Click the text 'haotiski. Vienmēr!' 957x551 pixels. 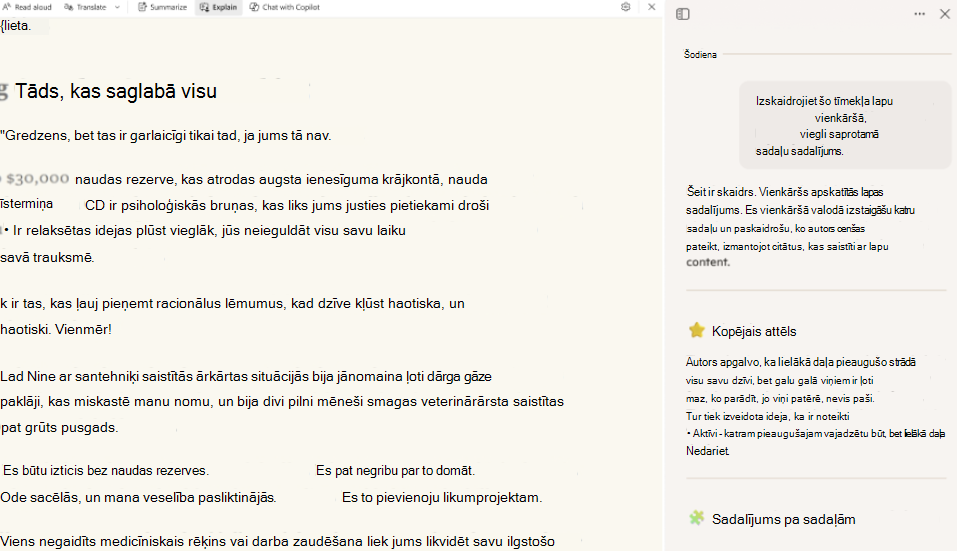pos(56,330)
